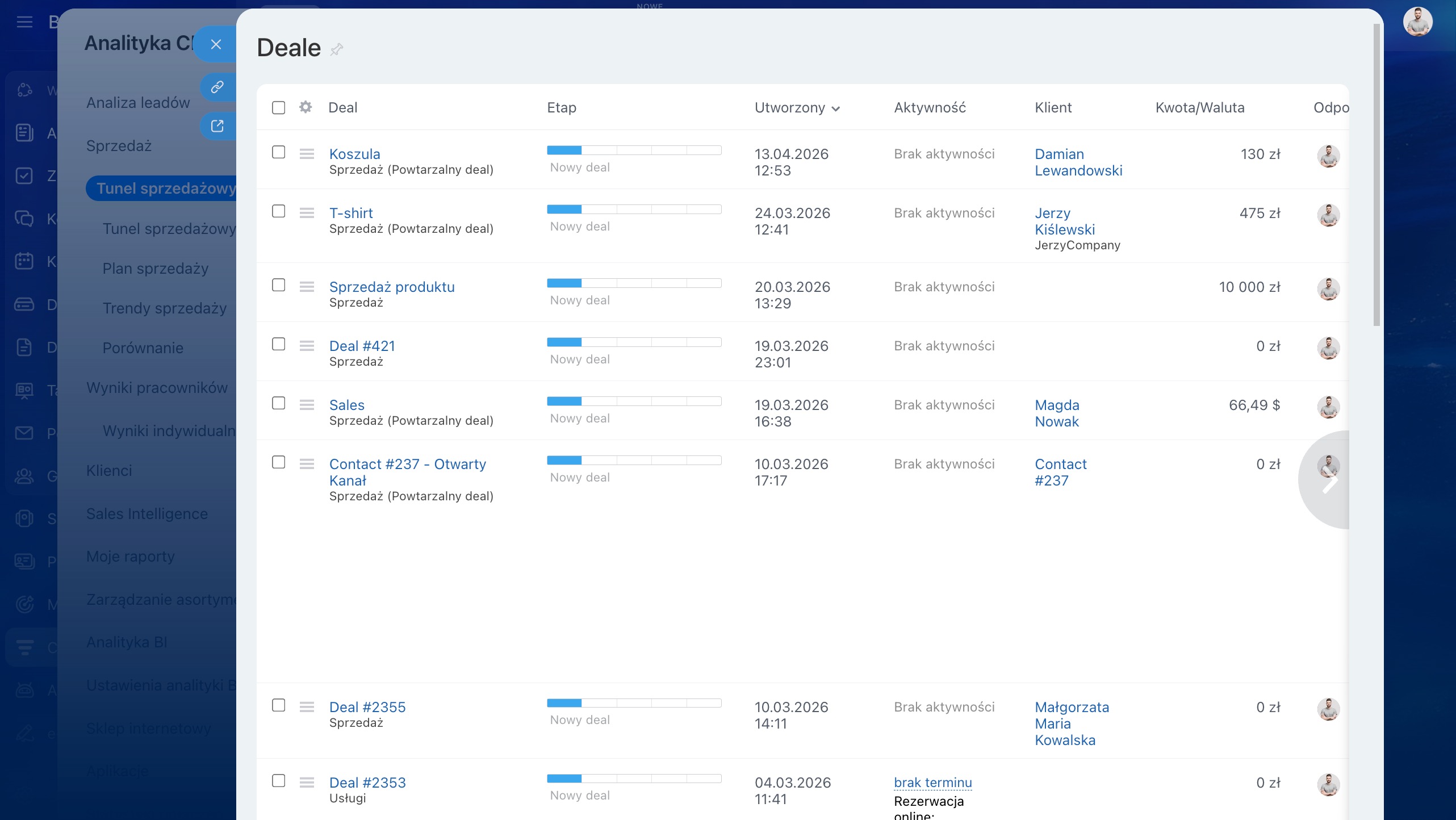Click the stage progress bar for T-shirt deal

(634, 210)
